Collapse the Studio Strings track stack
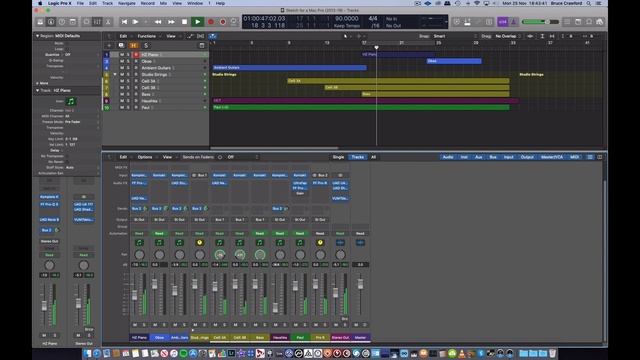 (115, 74)
